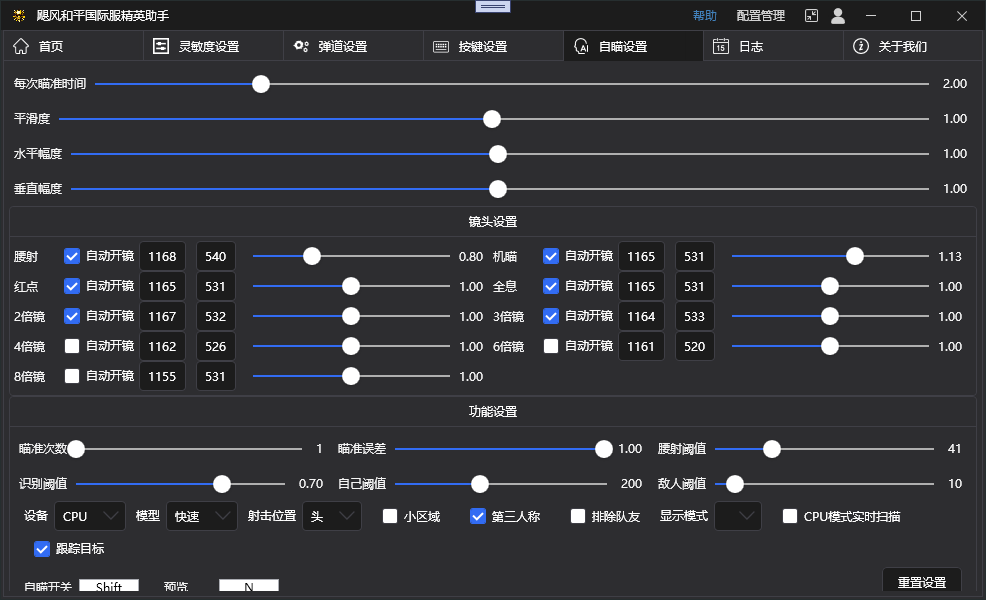This screenshot has height=600, width=986.
Task: Click the 瞄准误差 slider handle
Action: point(604,449)
